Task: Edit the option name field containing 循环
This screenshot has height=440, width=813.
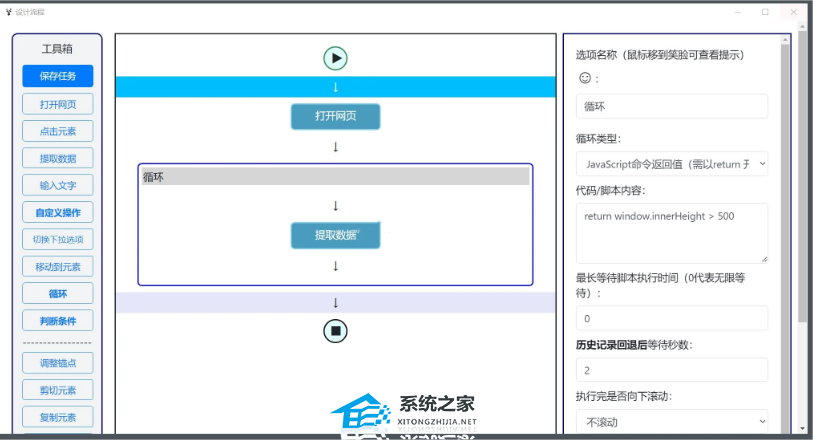Action: tap(671, 106)
